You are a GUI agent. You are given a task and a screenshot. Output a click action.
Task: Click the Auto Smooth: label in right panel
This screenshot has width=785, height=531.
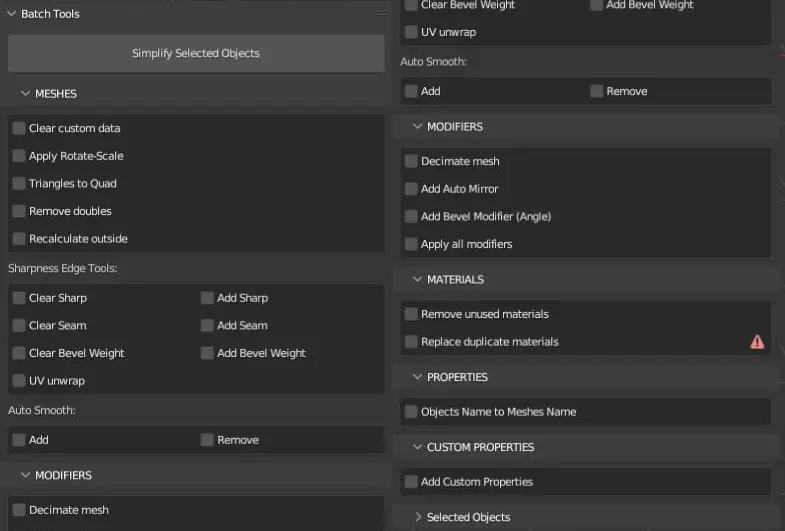point(434,62)
